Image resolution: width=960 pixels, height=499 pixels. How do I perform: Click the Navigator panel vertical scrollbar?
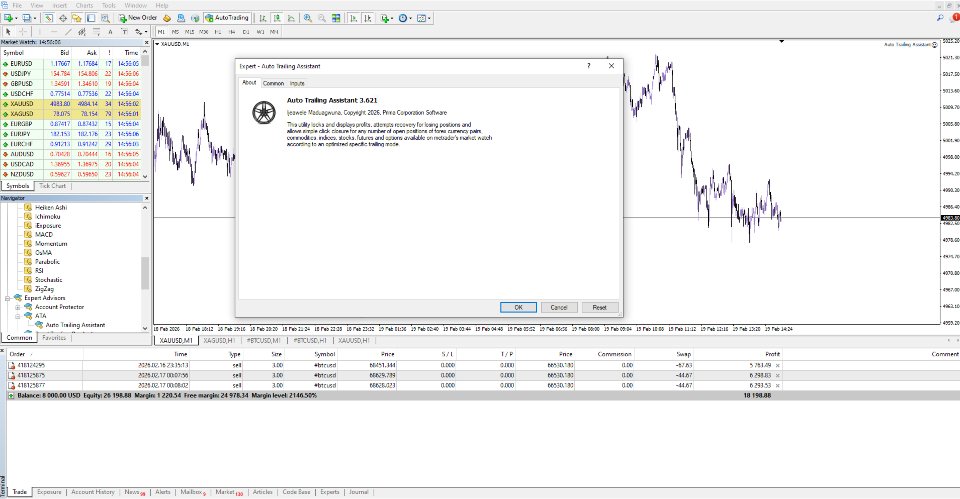(x=145, y=269)
